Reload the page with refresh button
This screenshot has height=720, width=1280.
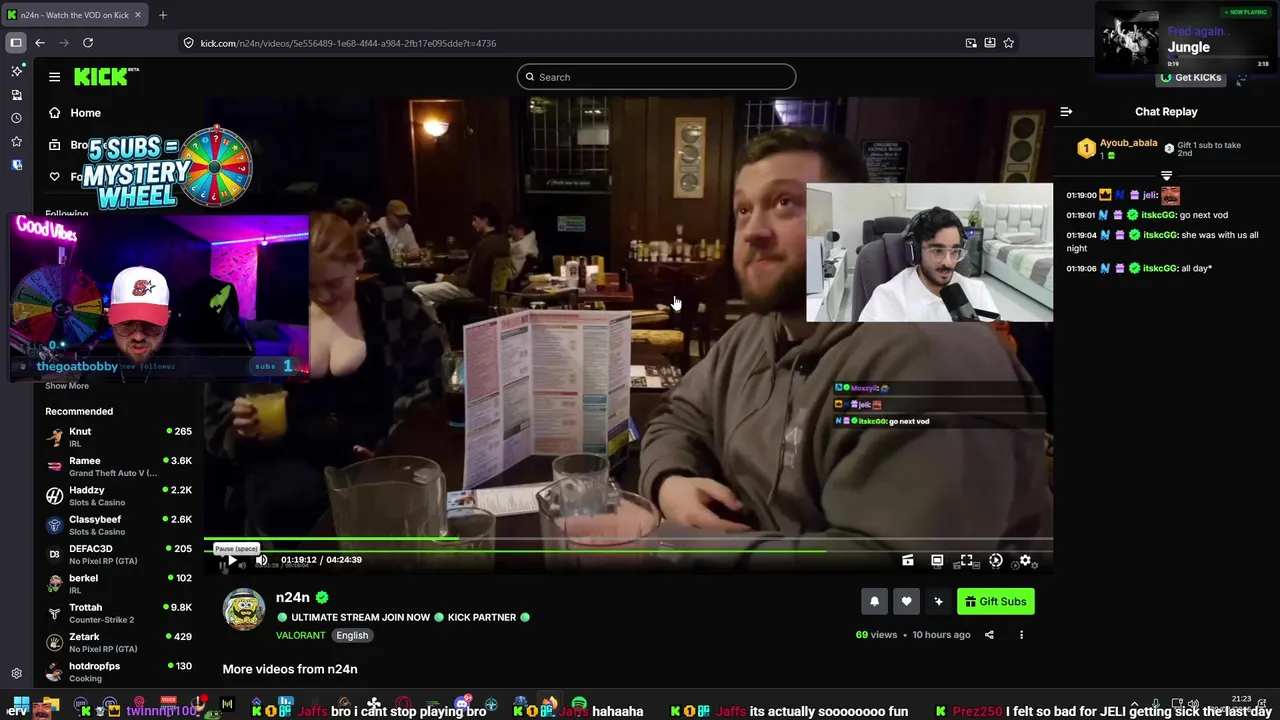(x=88, y=43)
